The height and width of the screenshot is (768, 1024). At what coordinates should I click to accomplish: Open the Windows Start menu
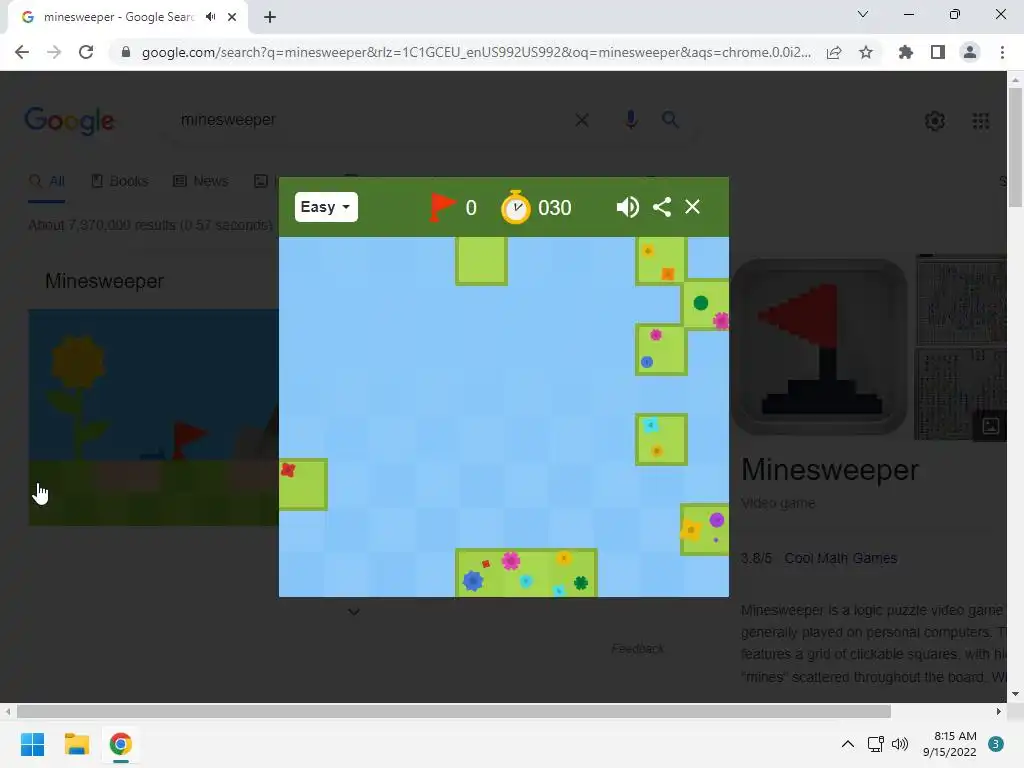(x=32, y=744)
